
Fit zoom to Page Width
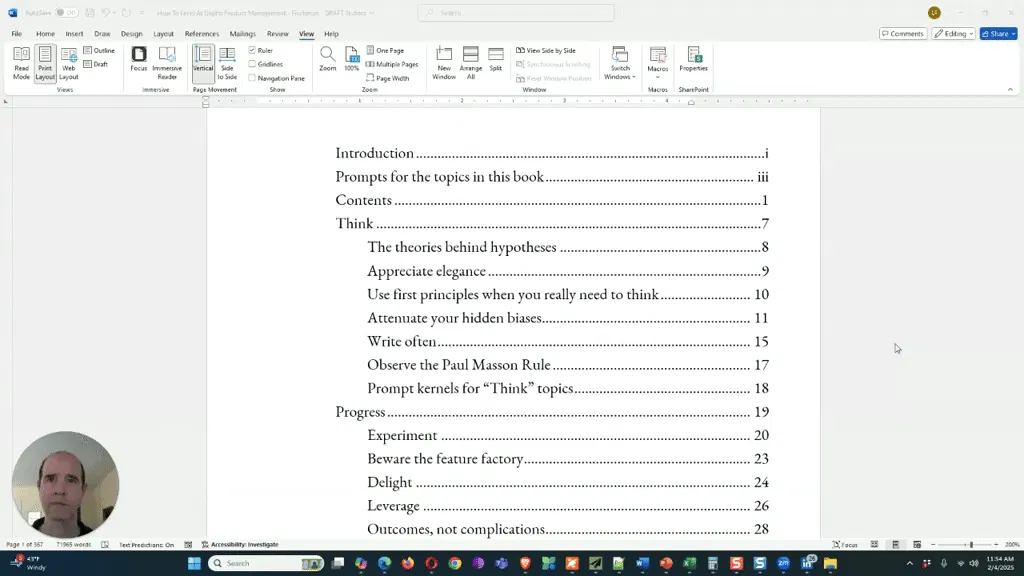(x=388, y=78)
